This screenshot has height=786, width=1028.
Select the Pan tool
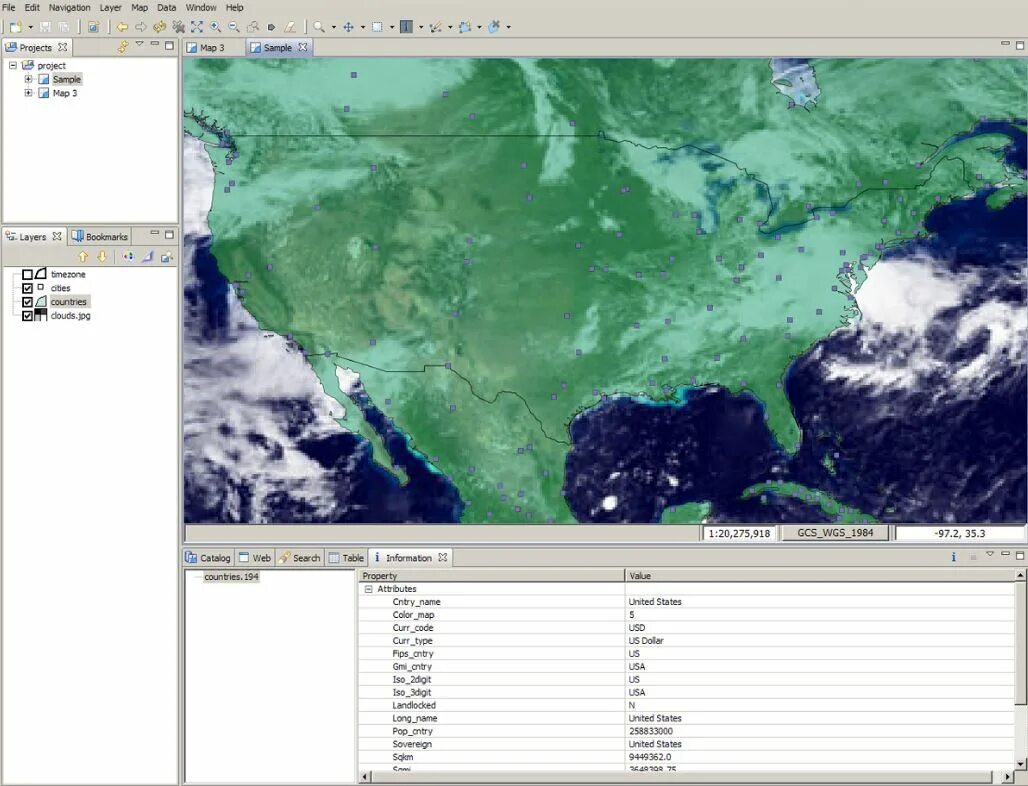349,27
